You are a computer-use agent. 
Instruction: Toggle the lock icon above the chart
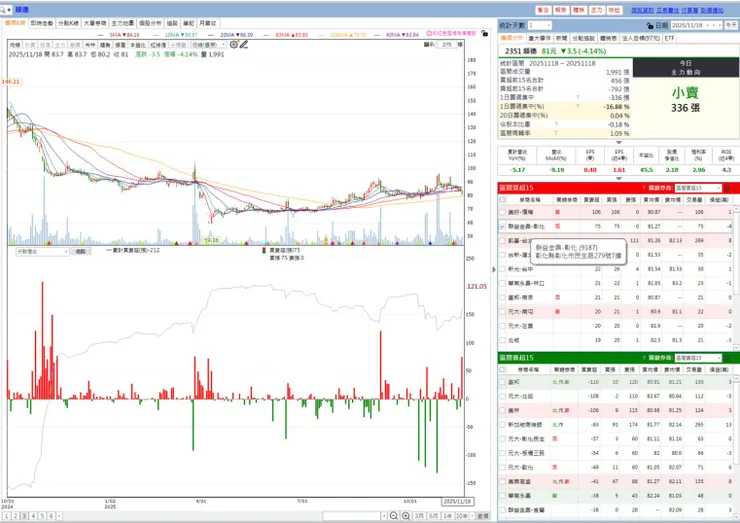click(x=484, y=33)
